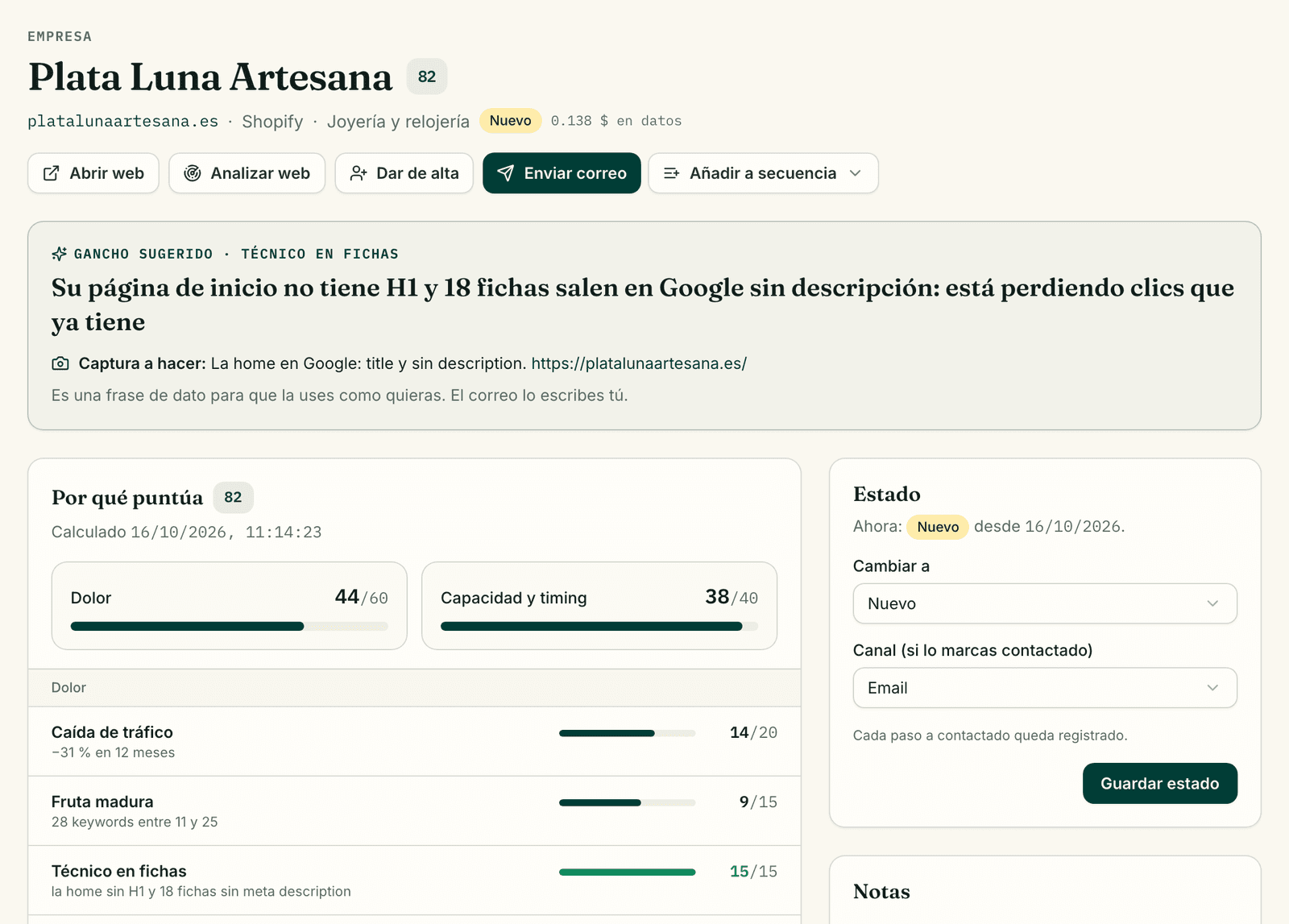This screenshot has height=924, width=1289.
Task: Click the 14/20 score value
Action: [753, 733]
